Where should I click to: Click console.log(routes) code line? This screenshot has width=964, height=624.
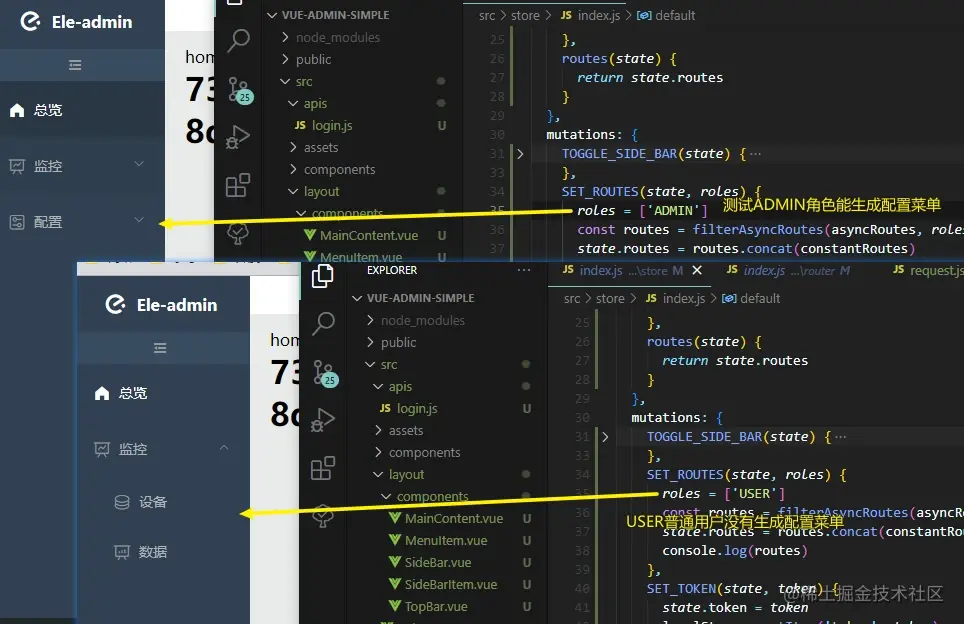pos(735,550)
